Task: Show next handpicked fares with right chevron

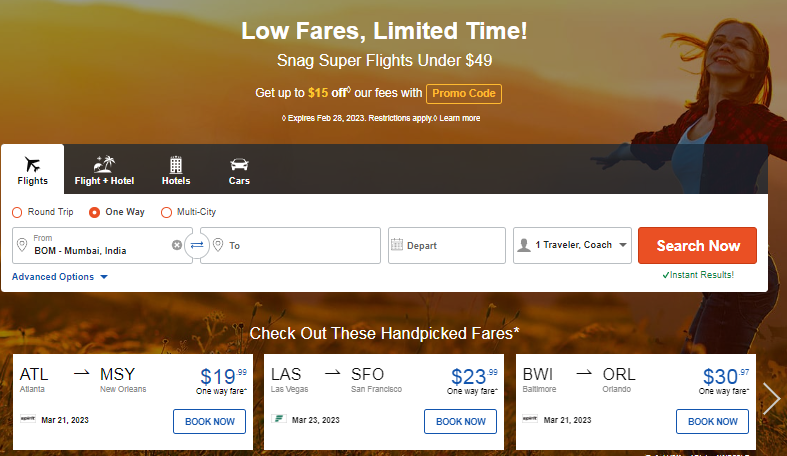Action: point(771,399)
